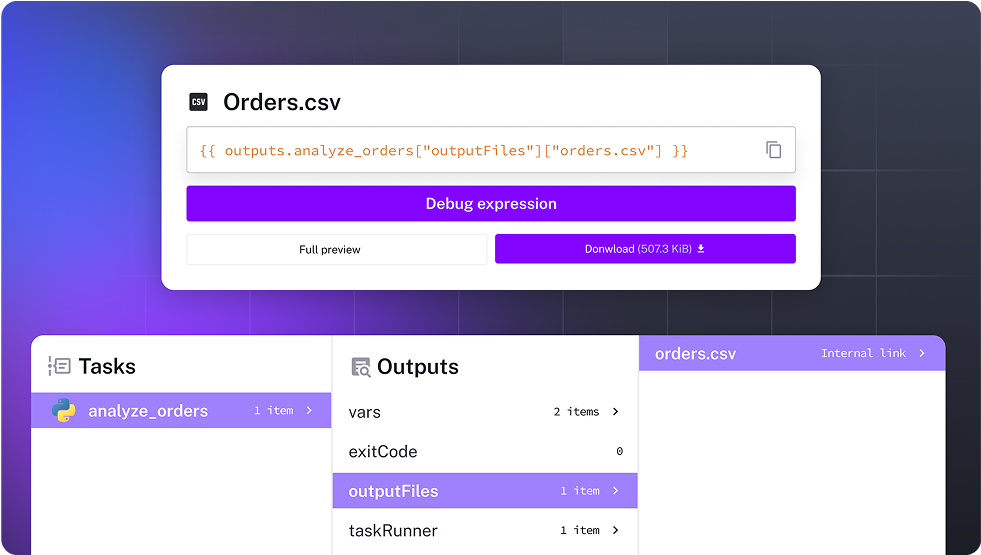The image size is (981, 555).
Task: Select the taskRunner output entry
Action: pos(393,531)
